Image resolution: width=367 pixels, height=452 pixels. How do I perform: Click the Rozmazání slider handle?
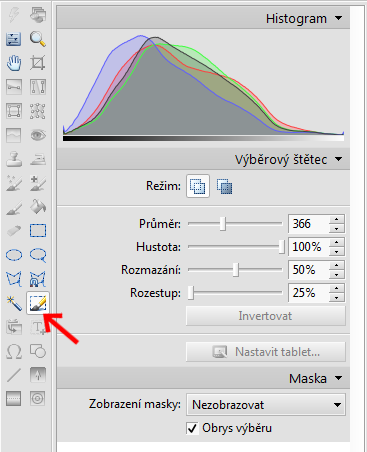tap(236, 270)
